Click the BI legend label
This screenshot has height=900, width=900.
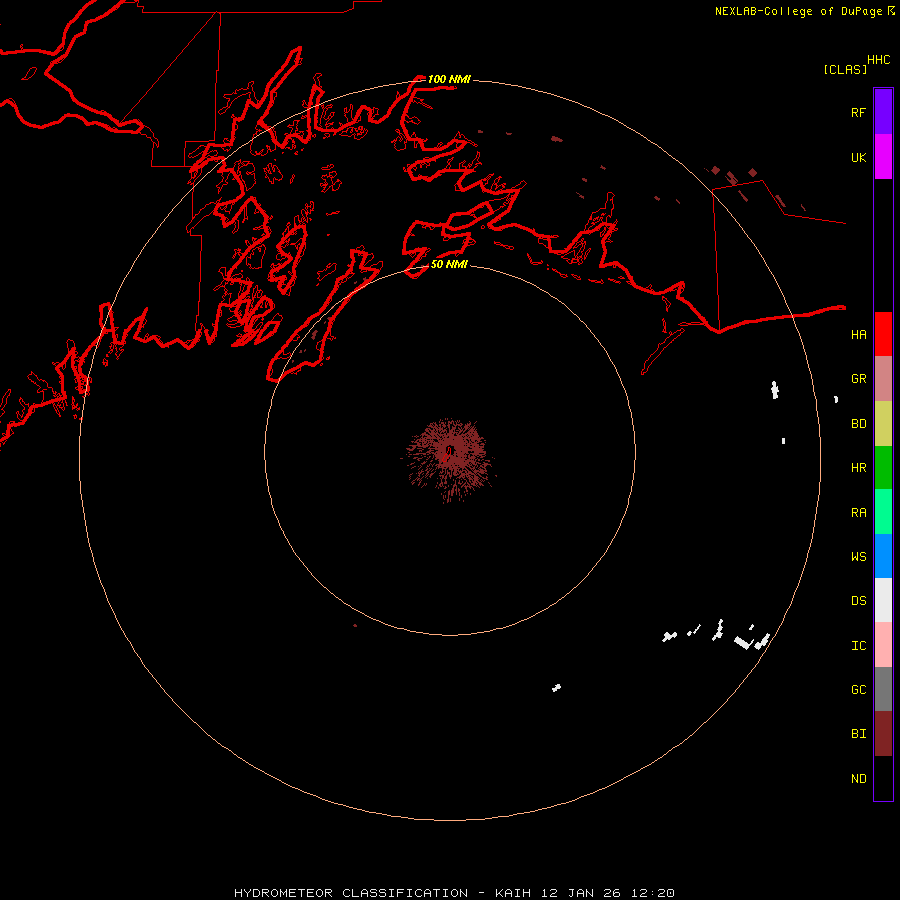click(x=858, y=733)
